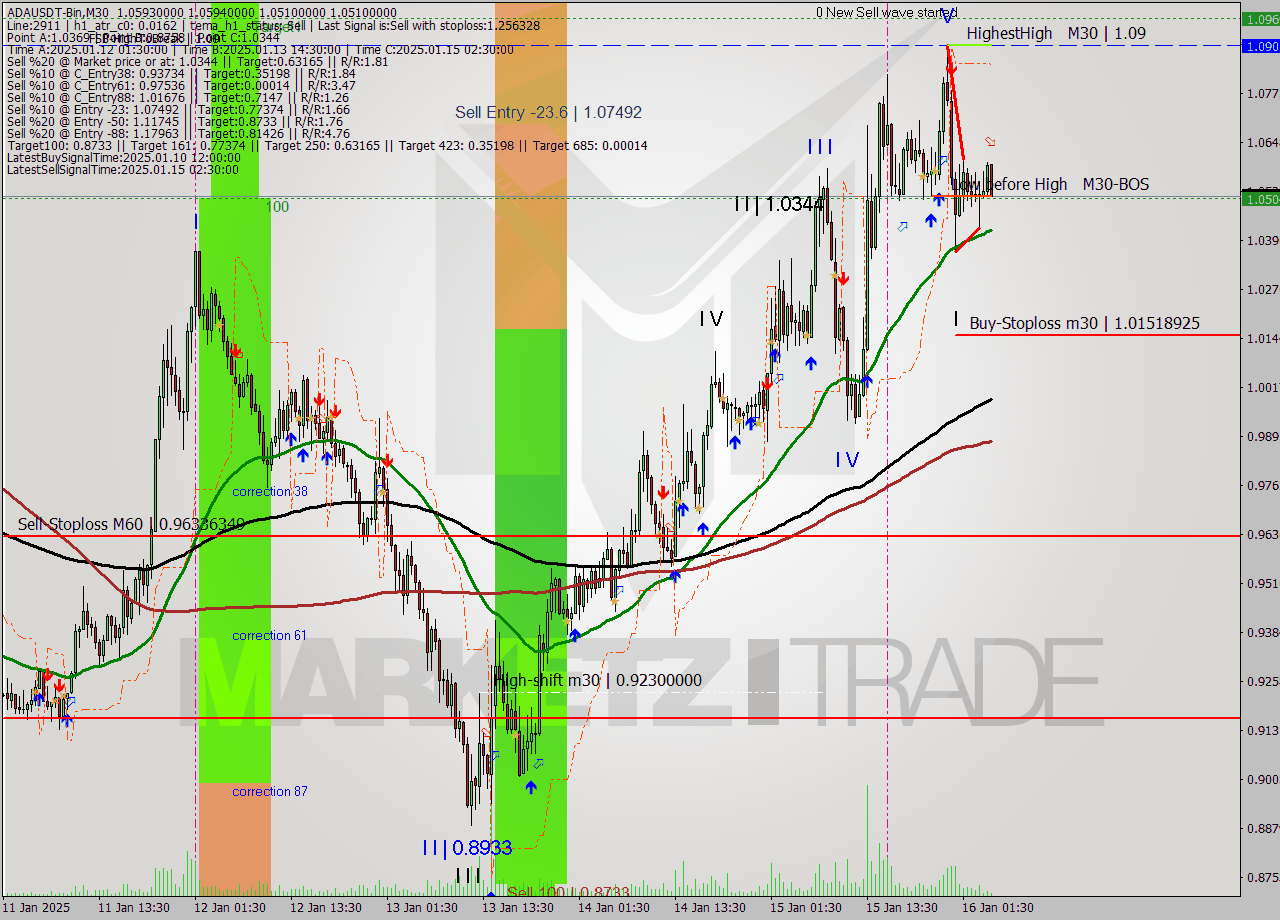The width and height of the screenshot is (1280, 920).
Task: Click the green 1.096 price tag on axis
Action: pos(1260,19)
